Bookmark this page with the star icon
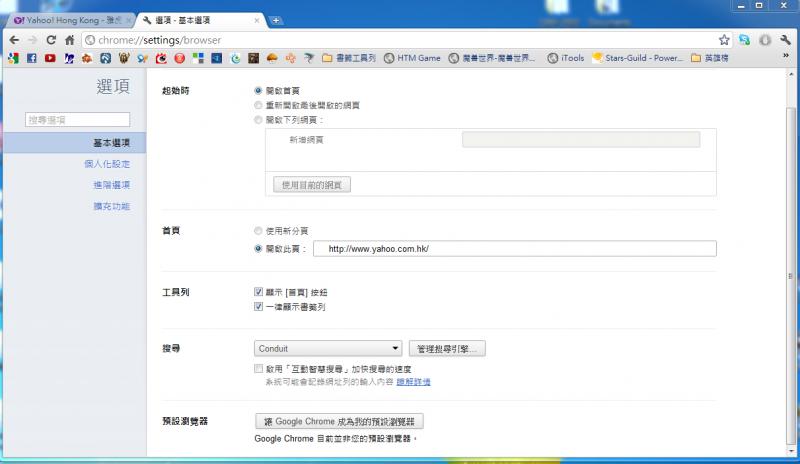Image resolution: width=800 pixels, height=464 pixels. (x=724, y=40)
